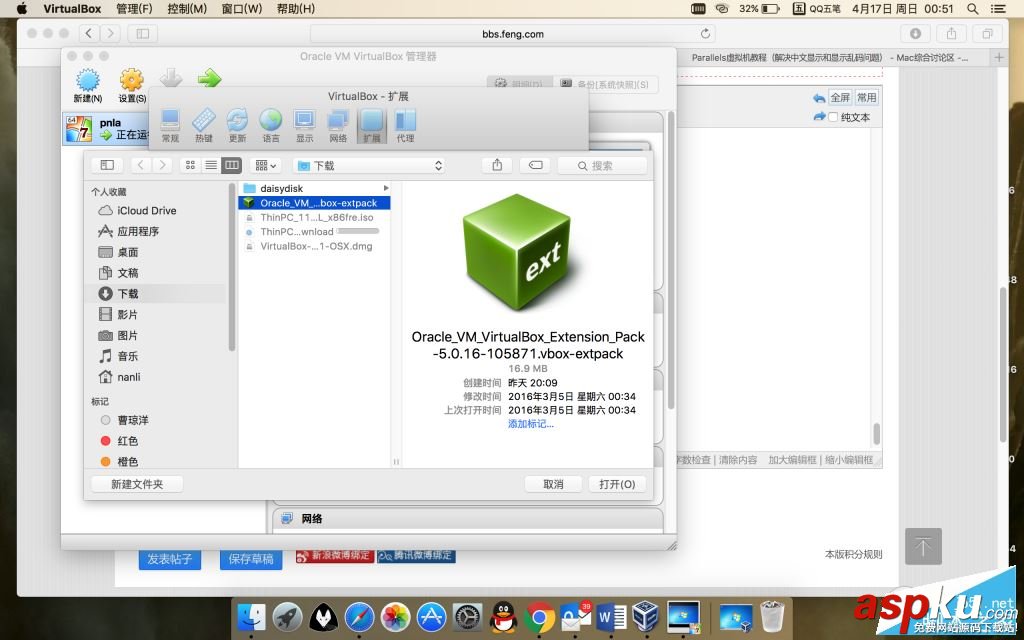
Task: Toggle sidebar icon in file dialog
Action: point(107,166)
